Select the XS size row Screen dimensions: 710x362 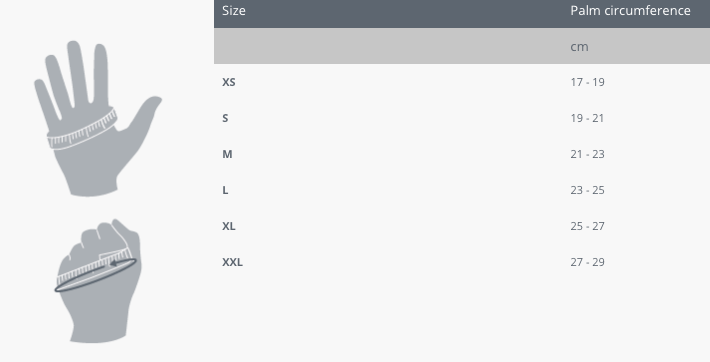click(462, 82)
